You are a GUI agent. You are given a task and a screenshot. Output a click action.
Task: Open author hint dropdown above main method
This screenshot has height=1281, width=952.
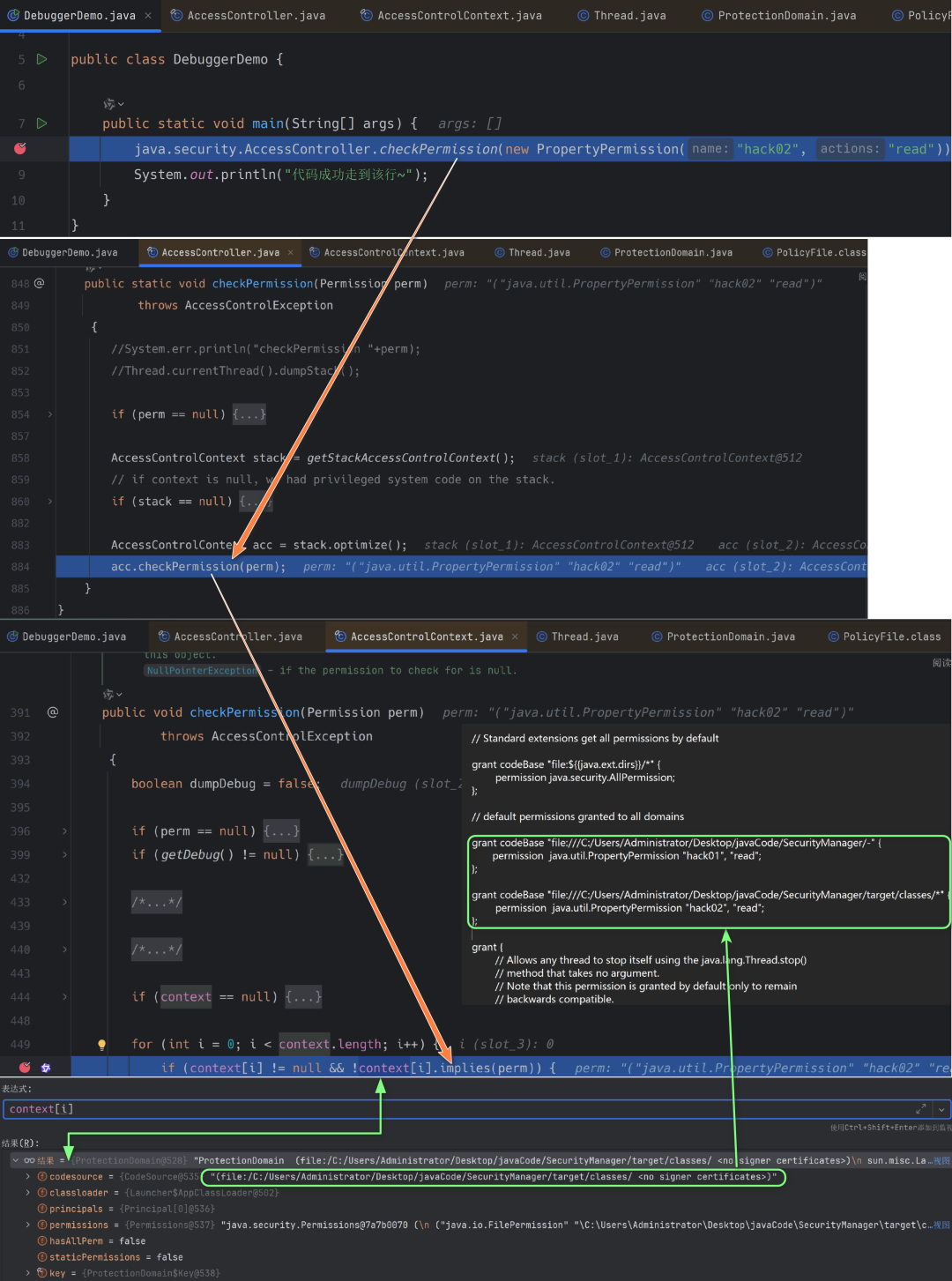point(114,104)
